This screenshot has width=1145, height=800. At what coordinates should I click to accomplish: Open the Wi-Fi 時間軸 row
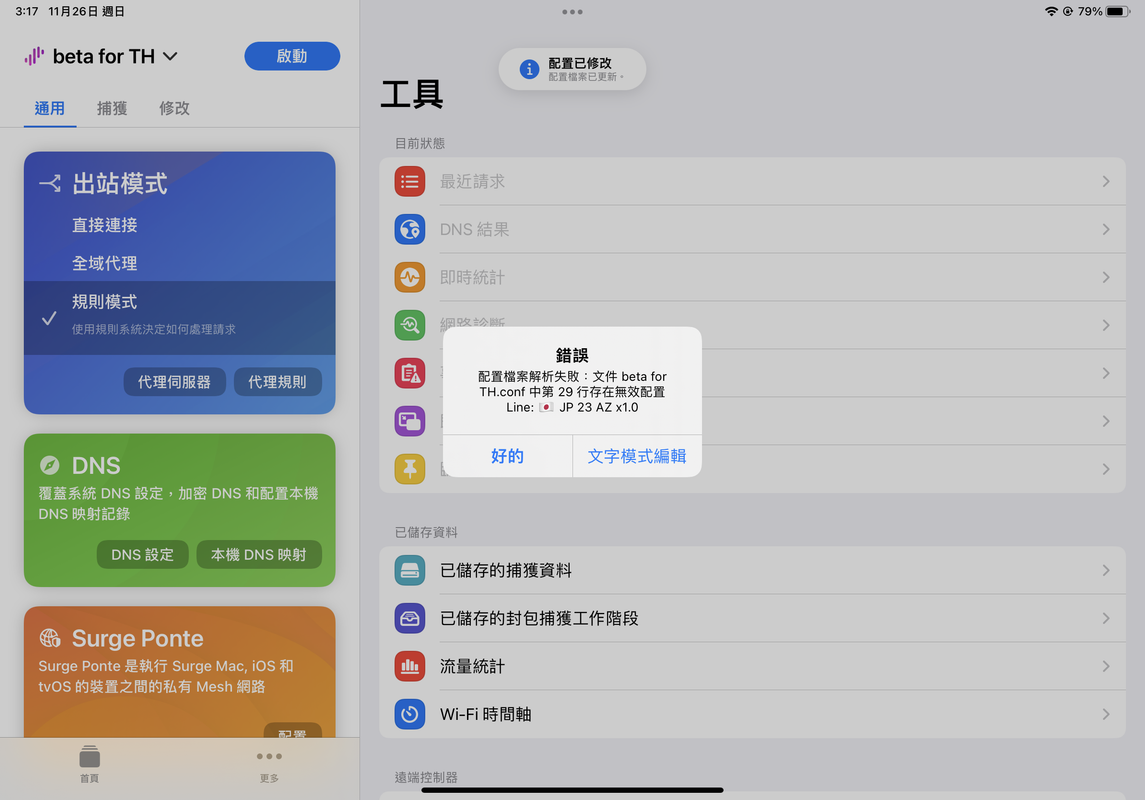(752, 714)
